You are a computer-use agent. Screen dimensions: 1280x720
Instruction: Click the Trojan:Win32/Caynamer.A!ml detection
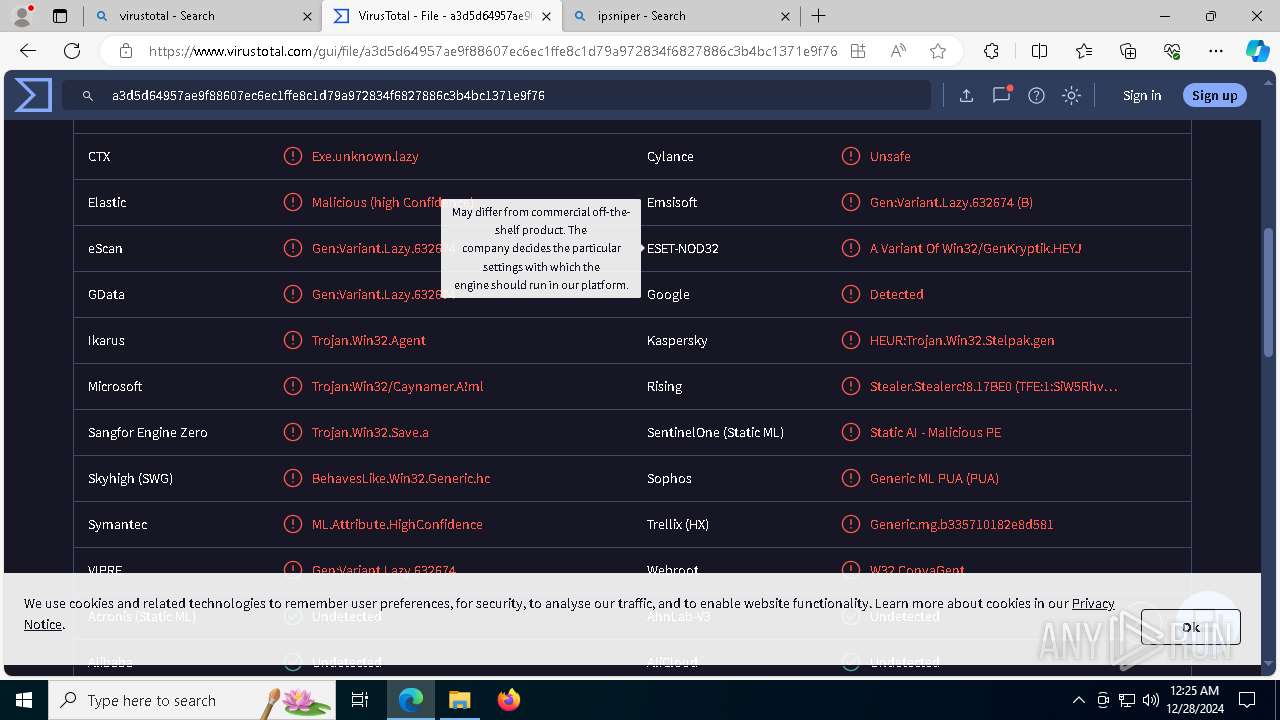(x=397, y=386)
